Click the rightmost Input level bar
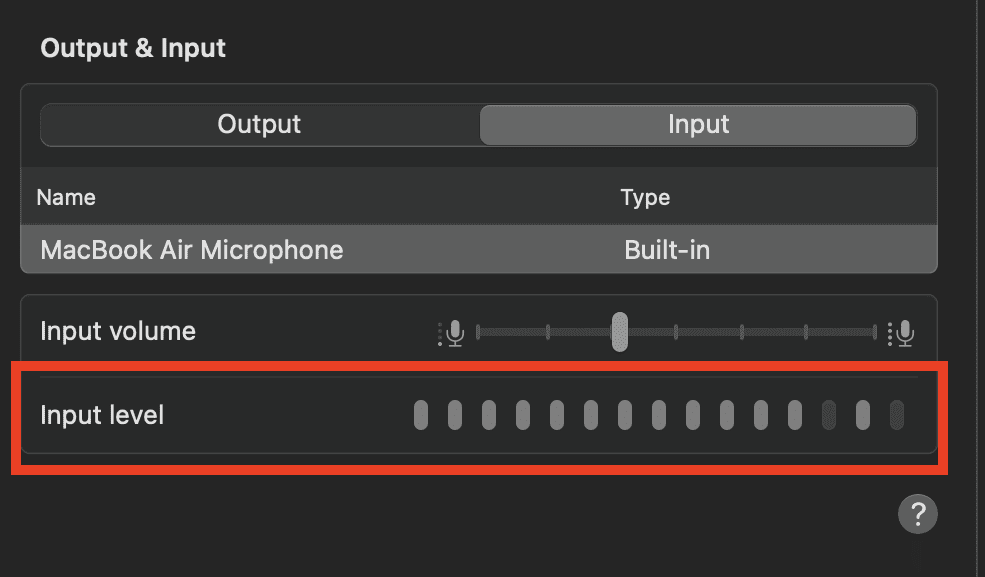The width and height of the screenshot is (985, 577). tap(897, 414)
